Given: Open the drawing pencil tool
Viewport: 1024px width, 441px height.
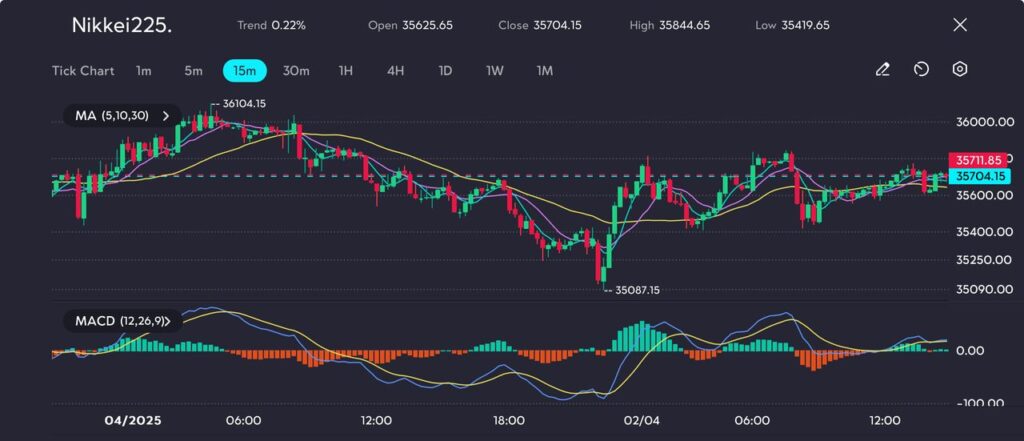Looking at the screenshot, I should click(882, 70).
